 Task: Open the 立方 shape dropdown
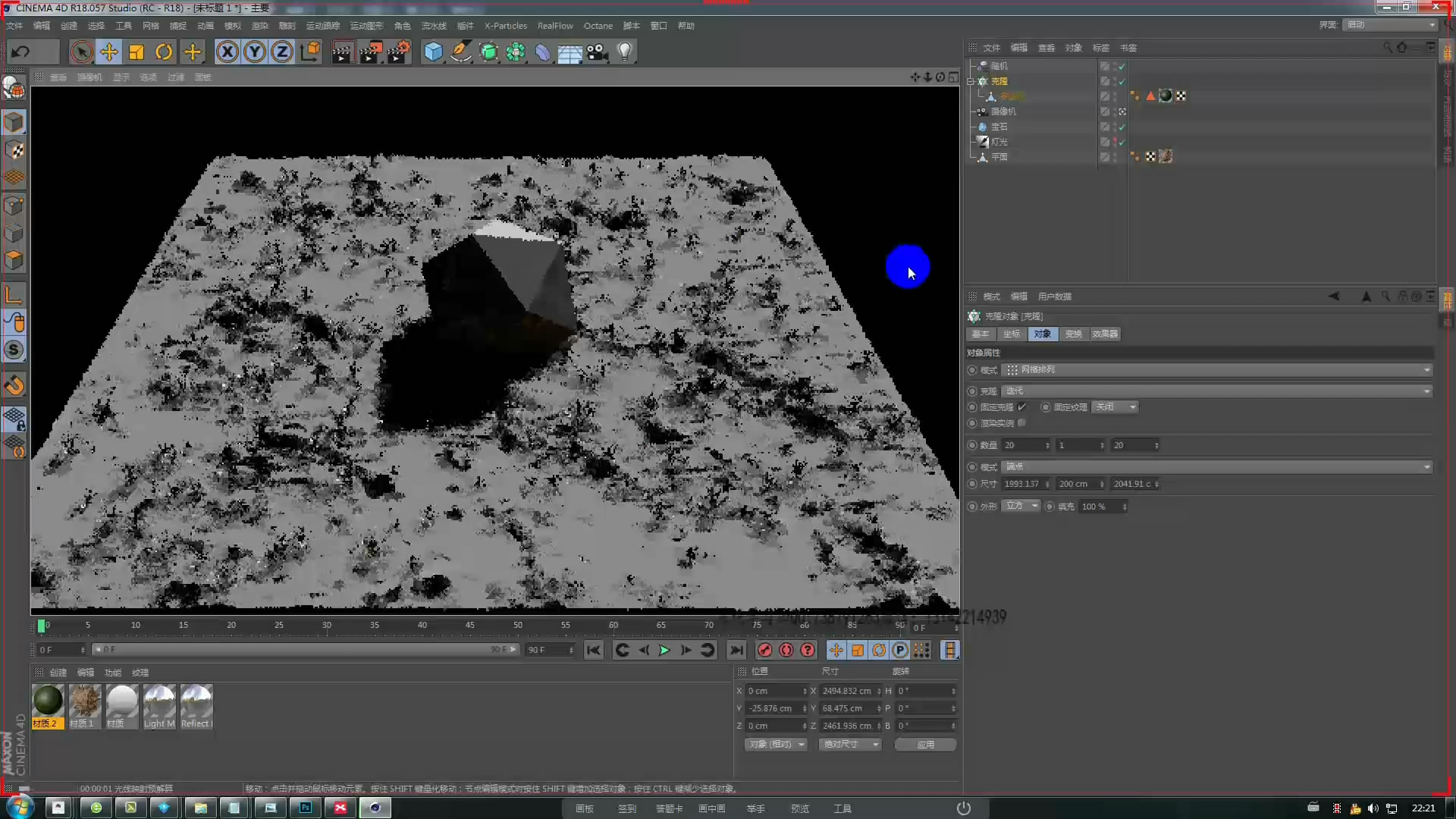(1021, 506)
